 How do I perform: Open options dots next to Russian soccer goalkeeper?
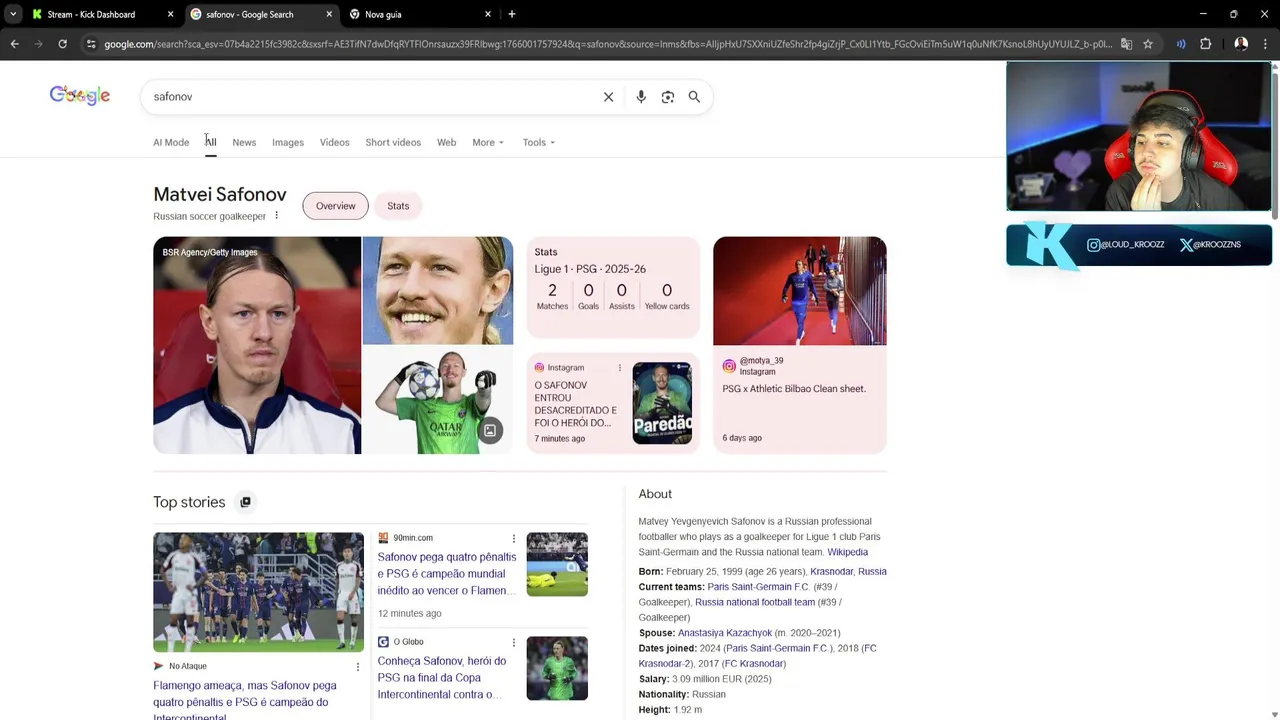coord(277,216)
